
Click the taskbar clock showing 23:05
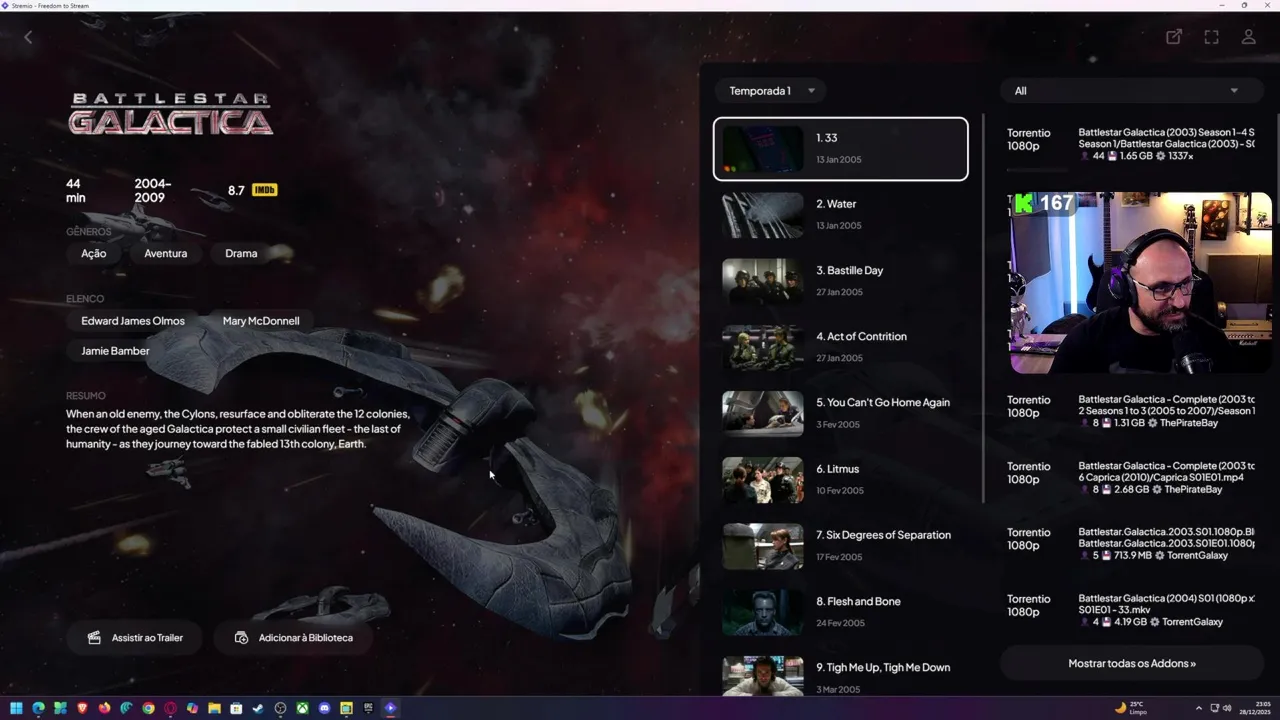[x=1255, y=708]
